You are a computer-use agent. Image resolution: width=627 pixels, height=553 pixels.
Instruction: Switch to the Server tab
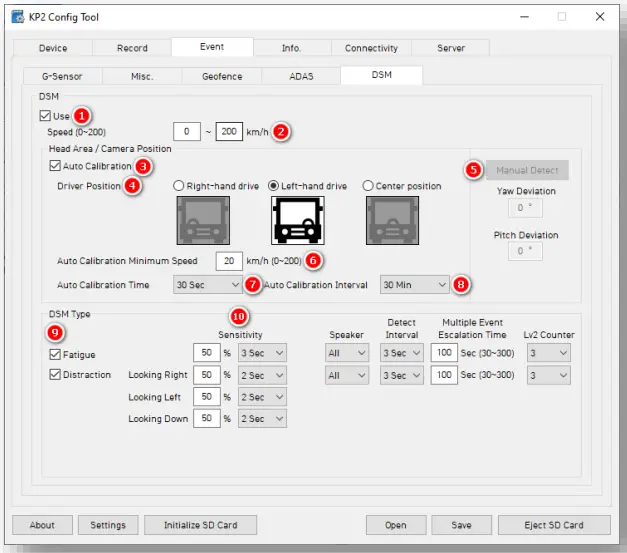451,48
